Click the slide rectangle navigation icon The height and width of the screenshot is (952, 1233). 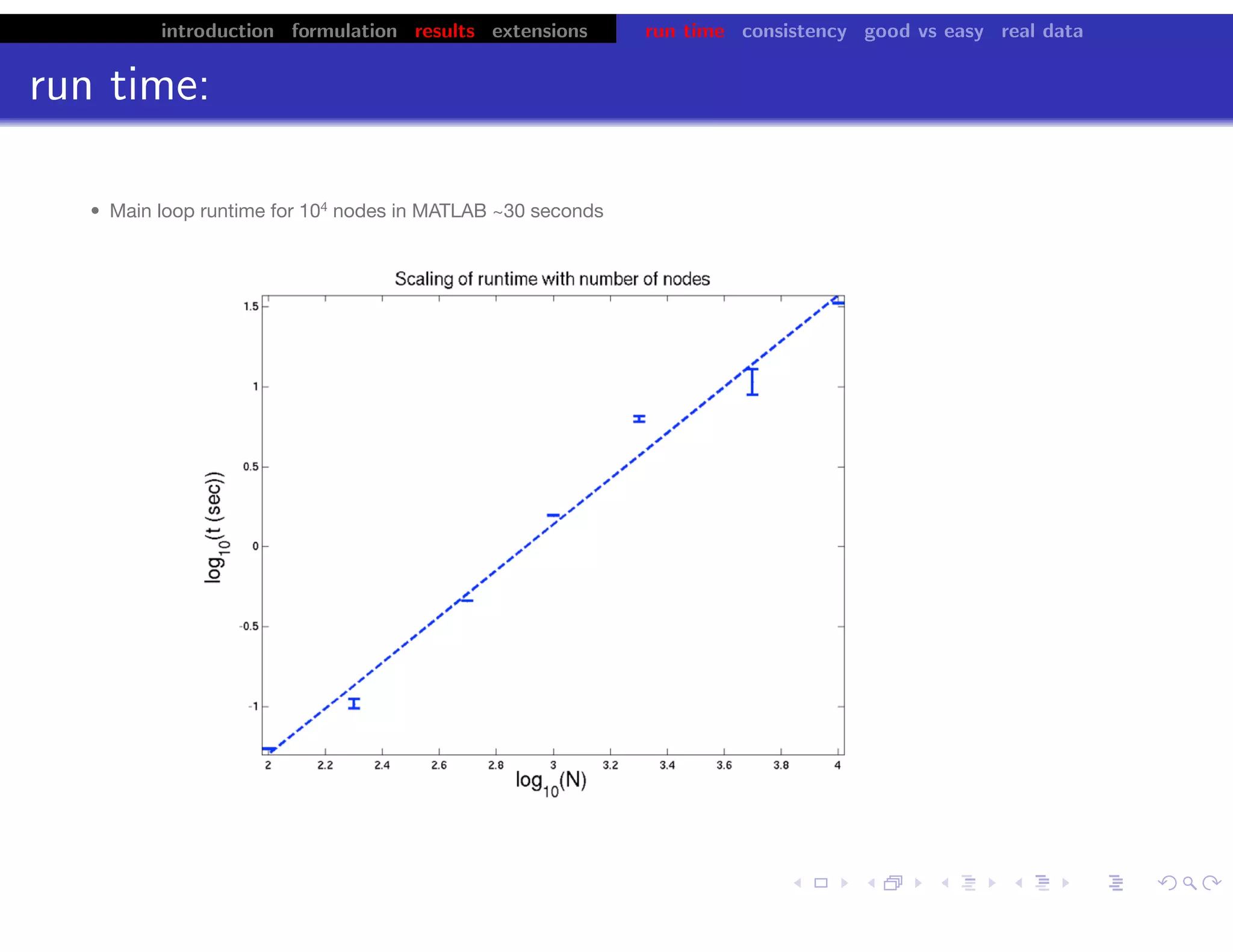point(821,883)
